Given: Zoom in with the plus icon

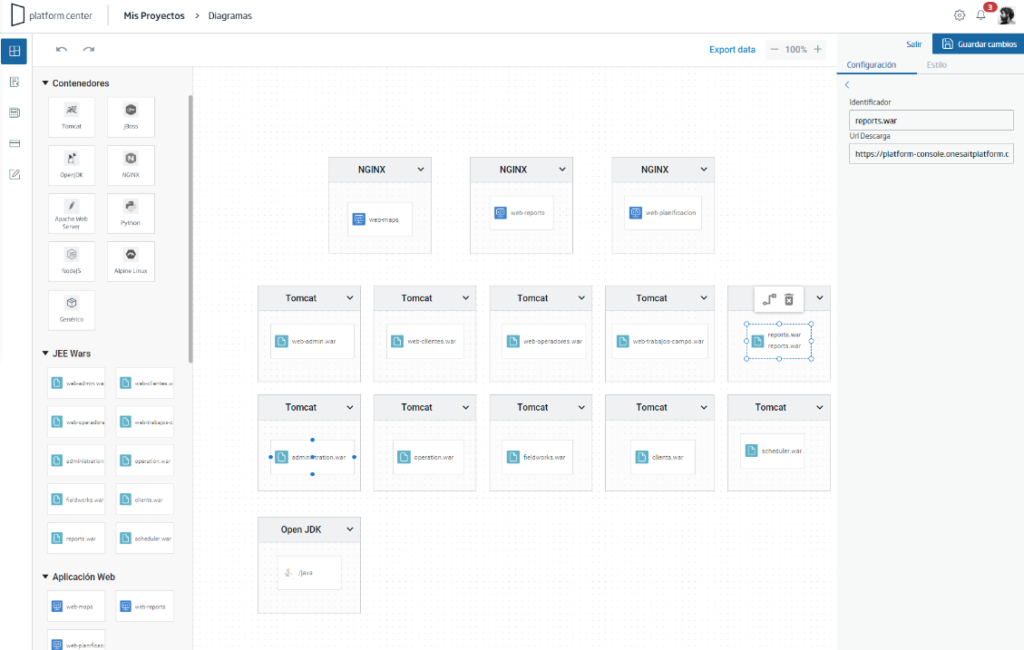Looking at the screenshot, I should [x=818, y=50].
